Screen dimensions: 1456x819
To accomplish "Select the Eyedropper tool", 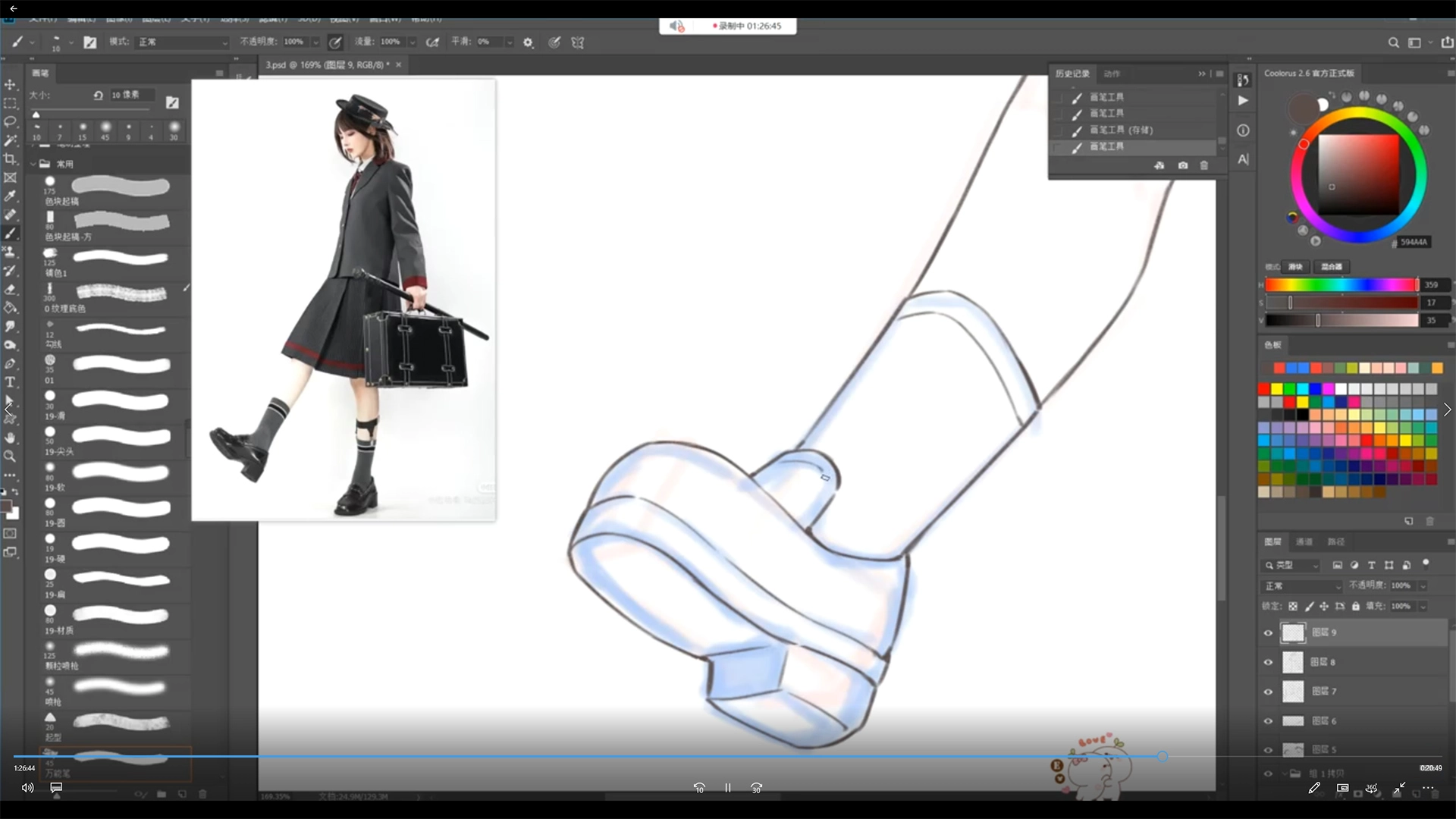I will pyautogui.click(x=11, y=196).
